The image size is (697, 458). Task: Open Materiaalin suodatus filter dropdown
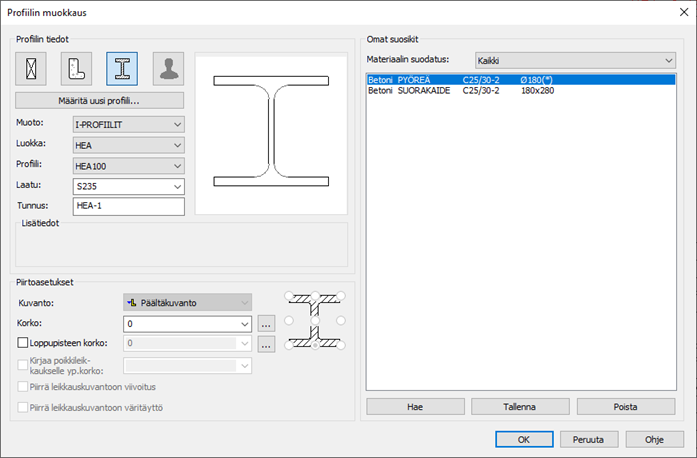click(x=575, y=61)
